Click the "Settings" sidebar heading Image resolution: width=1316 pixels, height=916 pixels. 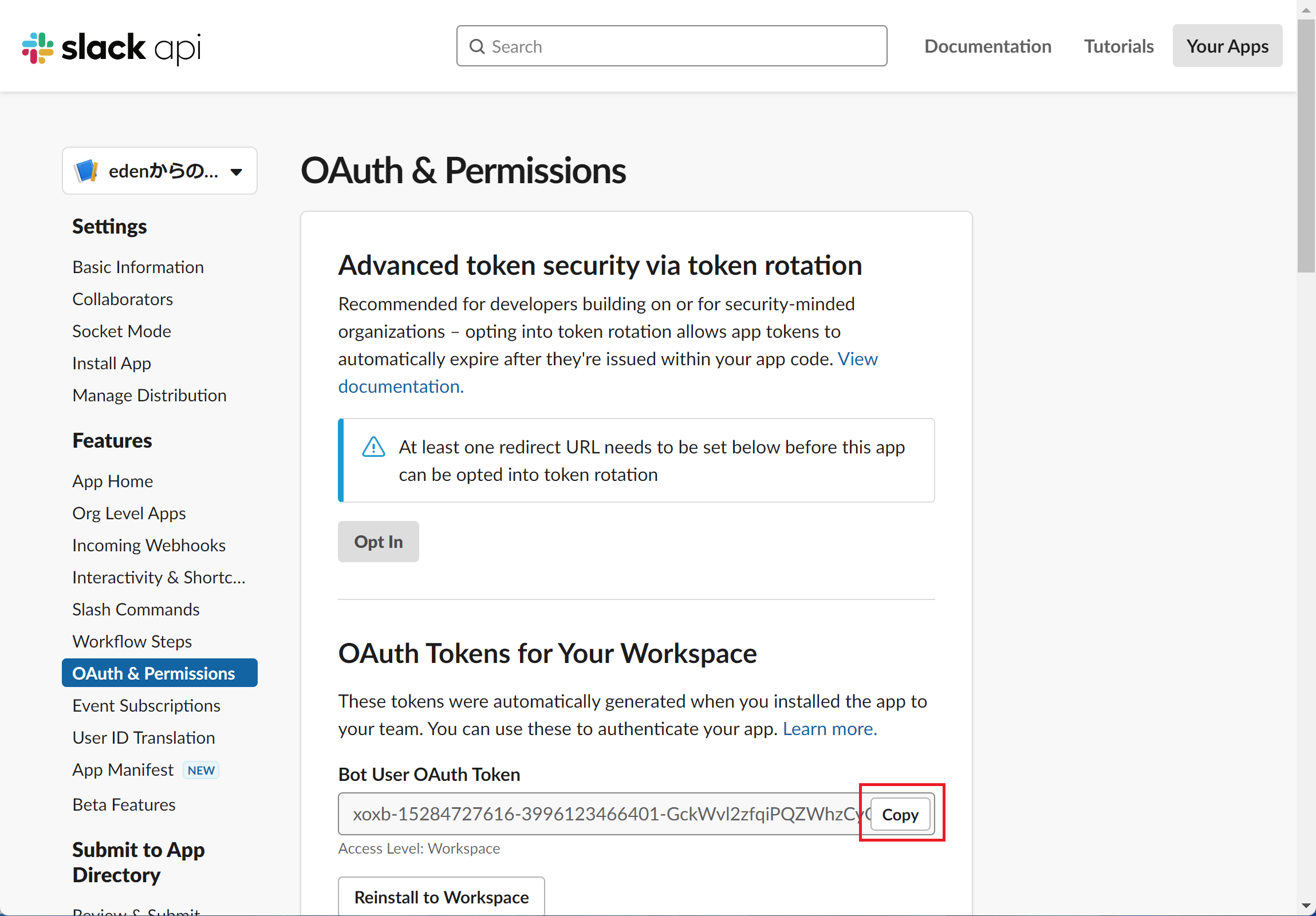coord(109,227)
